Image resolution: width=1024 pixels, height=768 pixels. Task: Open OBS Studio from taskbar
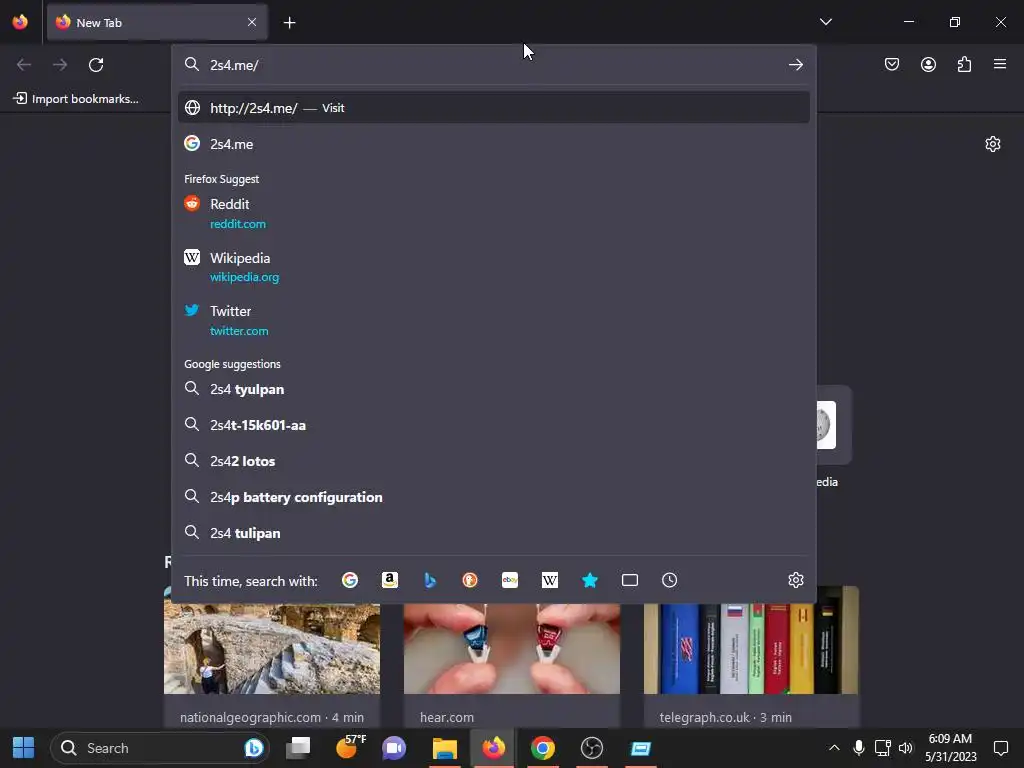(592, 748)
